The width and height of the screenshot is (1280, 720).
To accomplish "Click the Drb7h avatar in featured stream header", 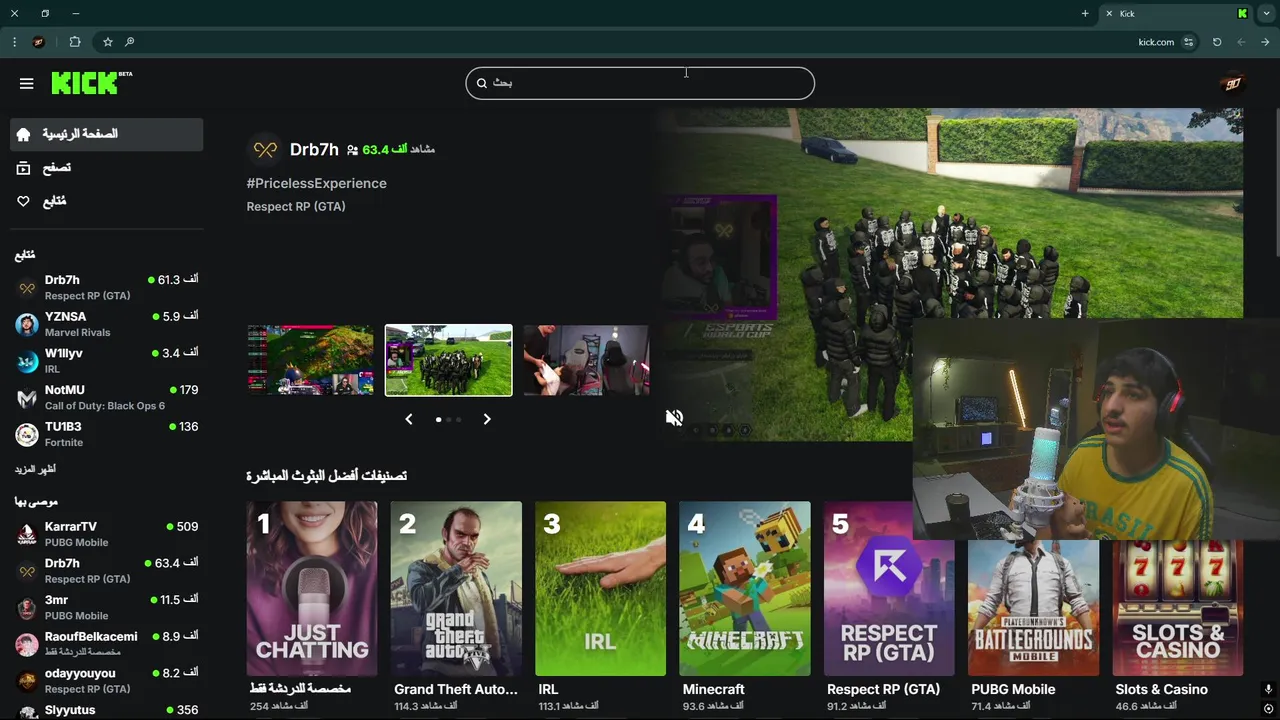I will pyautogui.click(x=265, y=149).
